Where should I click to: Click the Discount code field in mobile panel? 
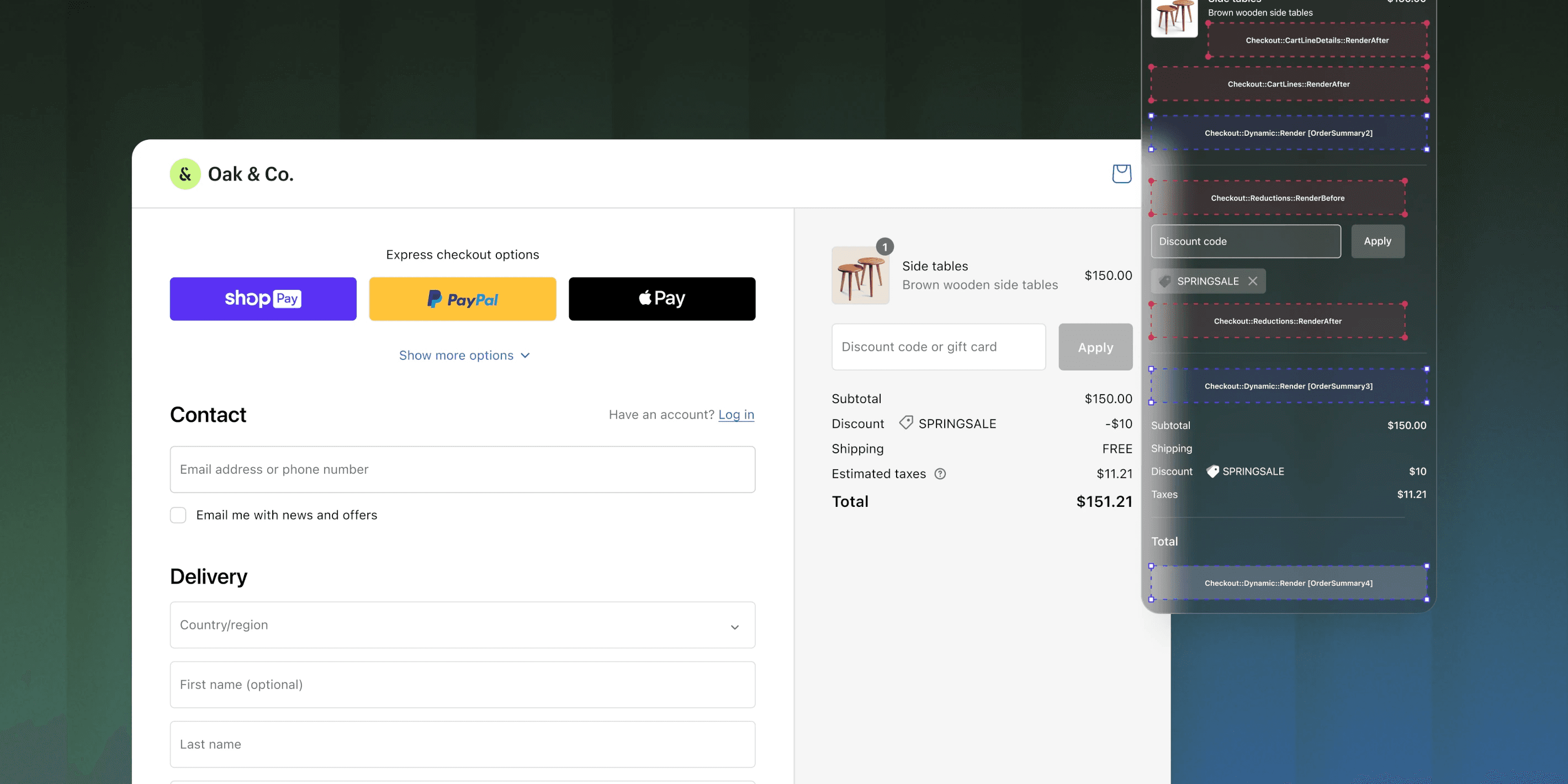tap(1246, 241)
